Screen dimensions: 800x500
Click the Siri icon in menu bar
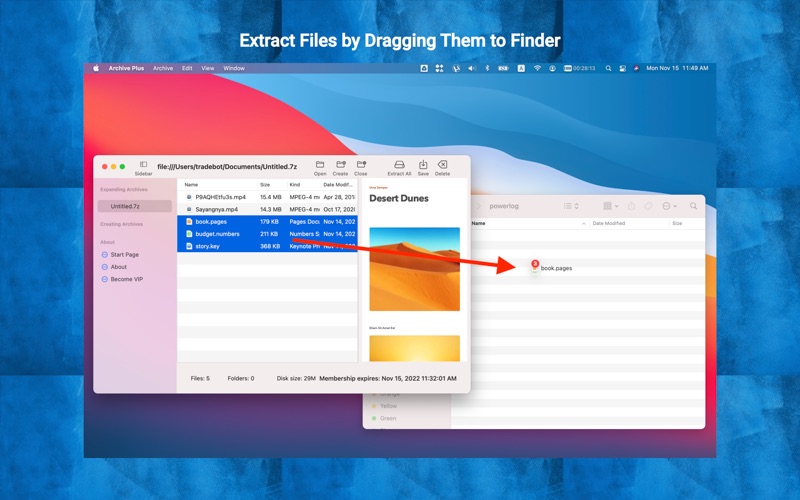click(x=636, y=68)
